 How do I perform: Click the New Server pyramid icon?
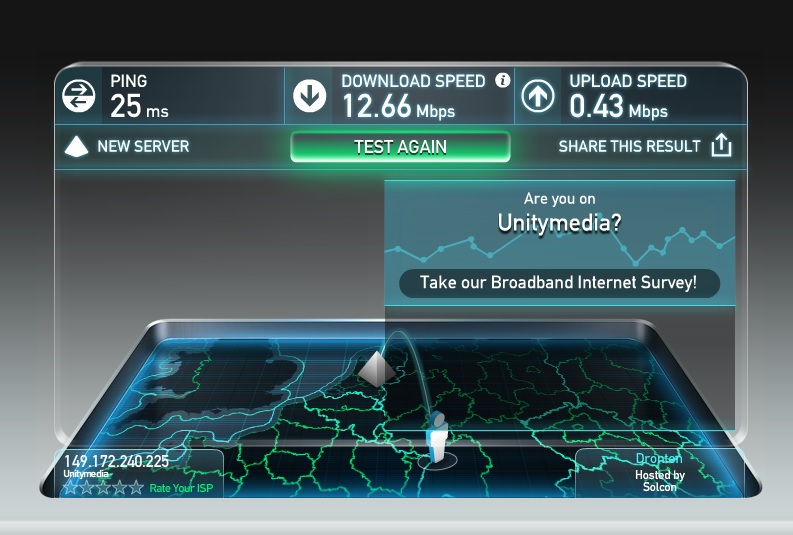coord(76,146)
